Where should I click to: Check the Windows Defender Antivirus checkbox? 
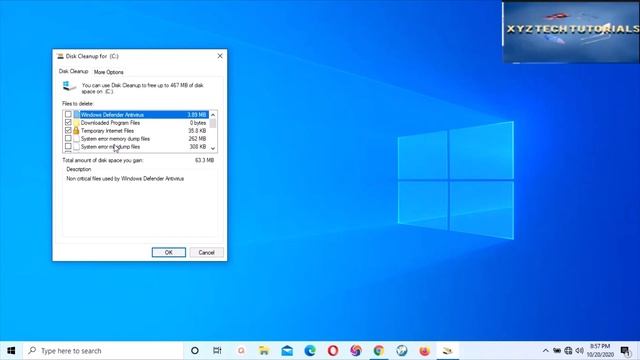pos(68,114)
